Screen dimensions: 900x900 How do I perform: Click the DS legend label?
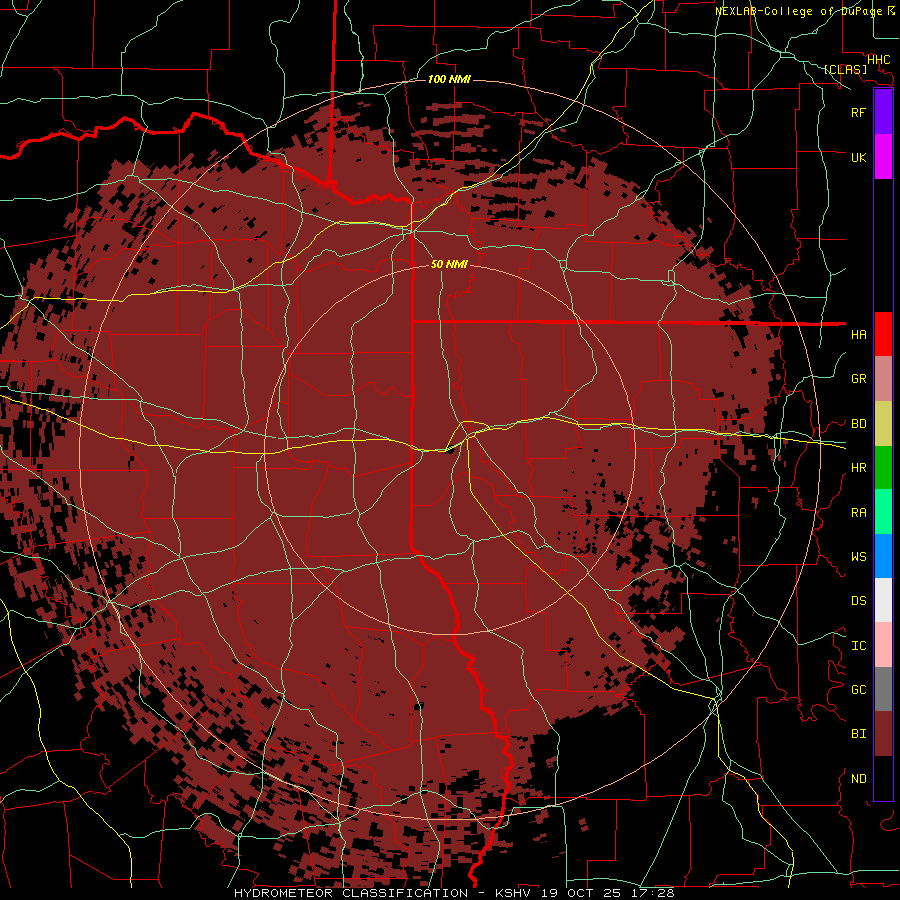(x=858, y=600)
